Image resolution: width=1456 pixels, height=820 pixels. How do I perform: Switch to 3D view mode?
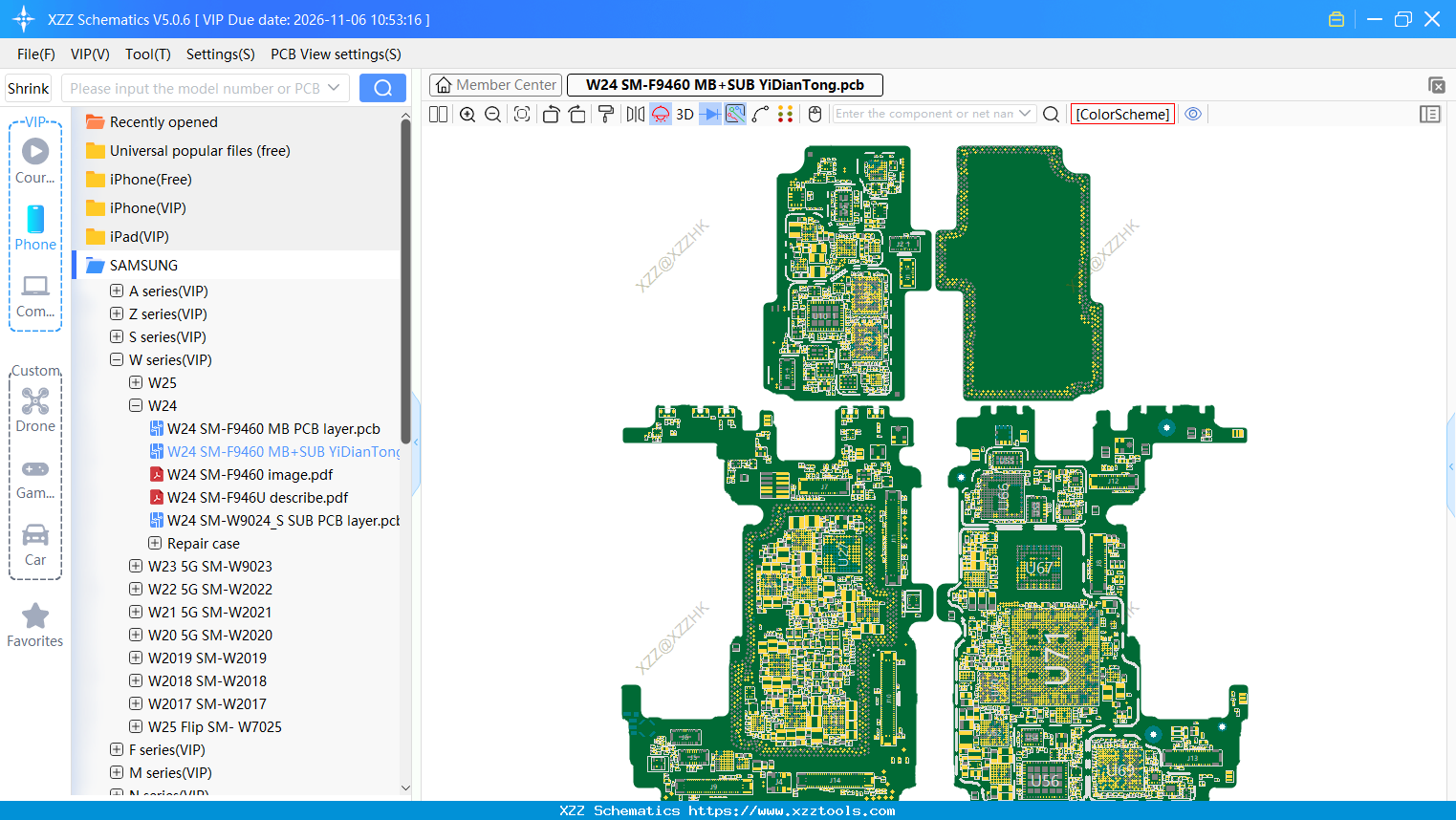click(685, 114)
